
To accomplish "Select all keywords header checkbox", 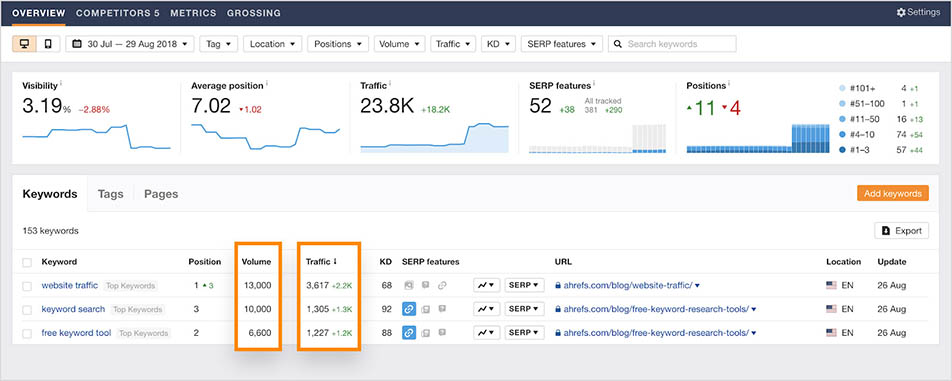I will (27, 262).
